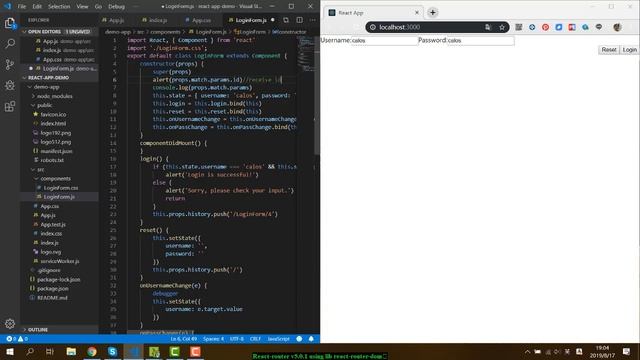Open Task View on the taskbar
The width and height of the screenshot is (640, 360).
(50, 351)
